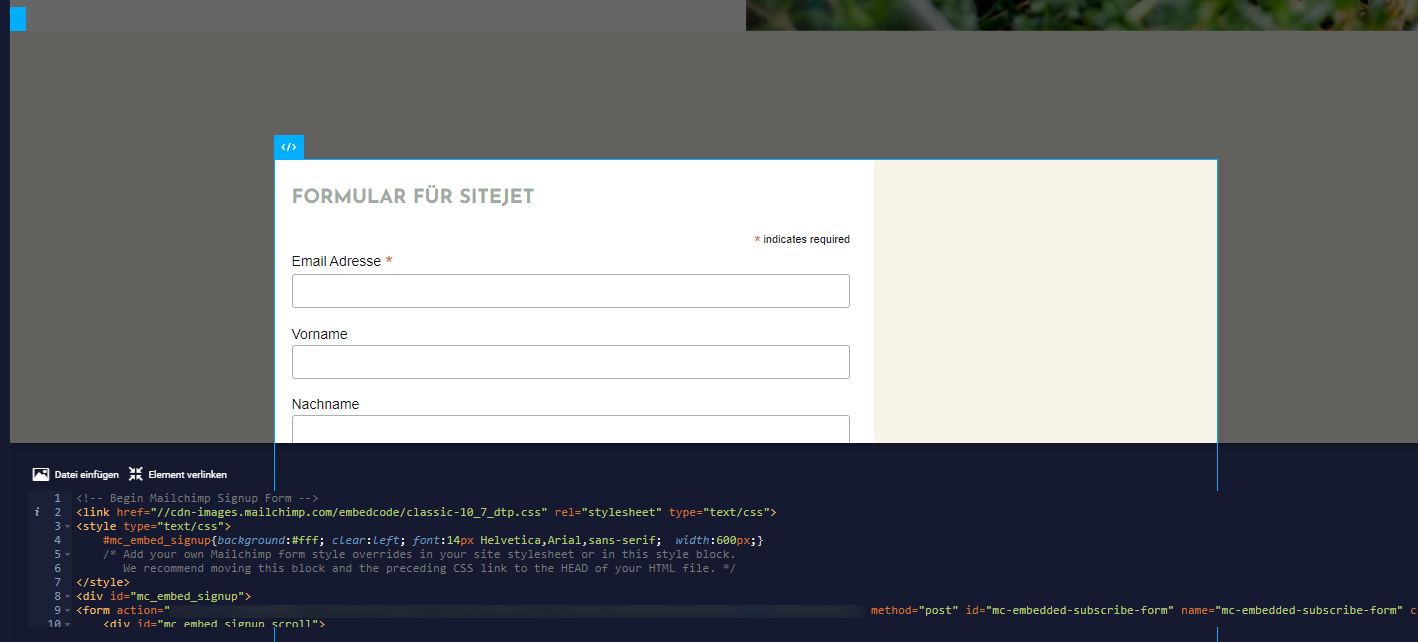Click the Datei einfügen image icon

[x=41, y=474]
